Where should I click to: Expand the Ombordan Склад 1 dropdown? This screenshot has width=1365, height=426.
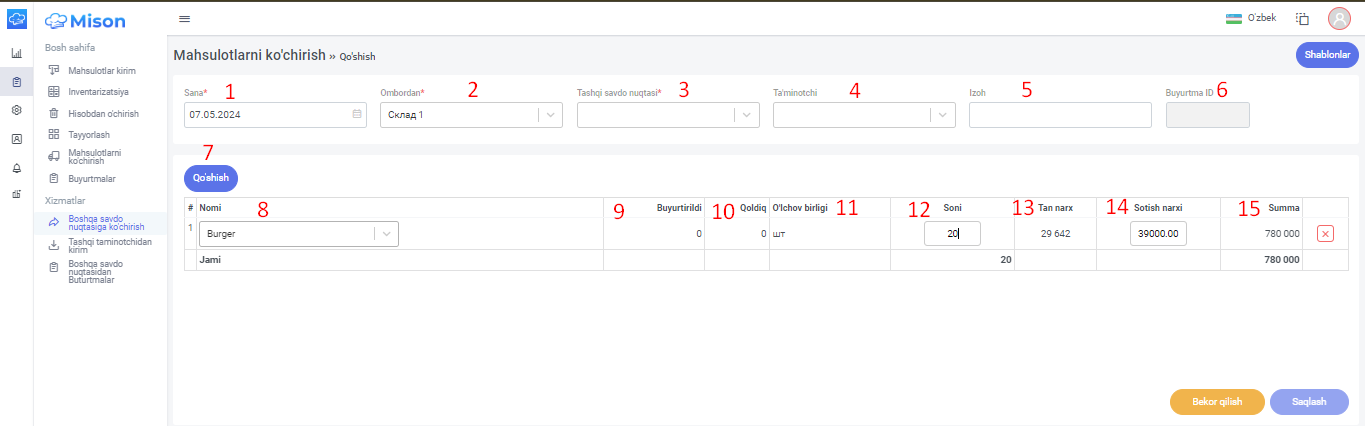[471, 115]
